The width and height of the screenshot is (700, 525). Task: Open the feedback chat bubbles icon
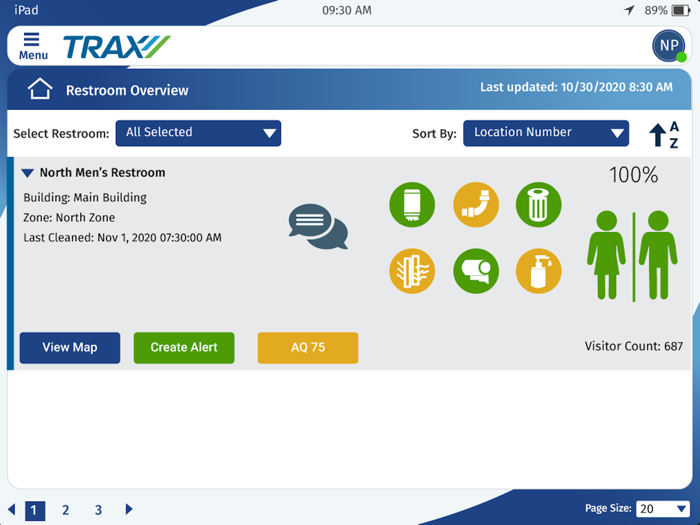[x=318, y=226]
